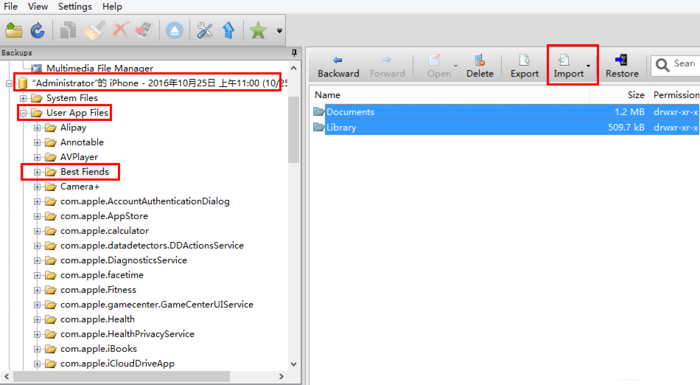Select the com.apple.calculator folder
Viewport: 700px width, 385px height.
(x=104, y=230)
